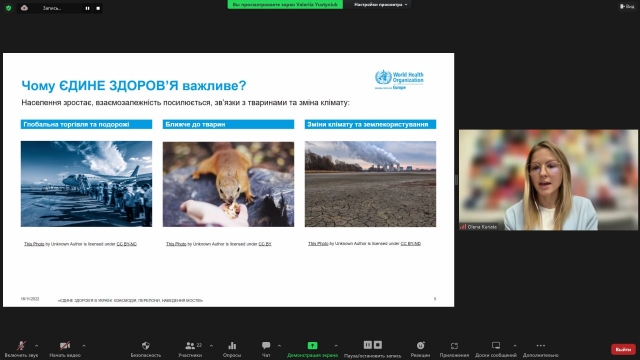Click slide page number in footer
Image resolution: width=640 pixels, height=360 pixels.
[435, 299]
